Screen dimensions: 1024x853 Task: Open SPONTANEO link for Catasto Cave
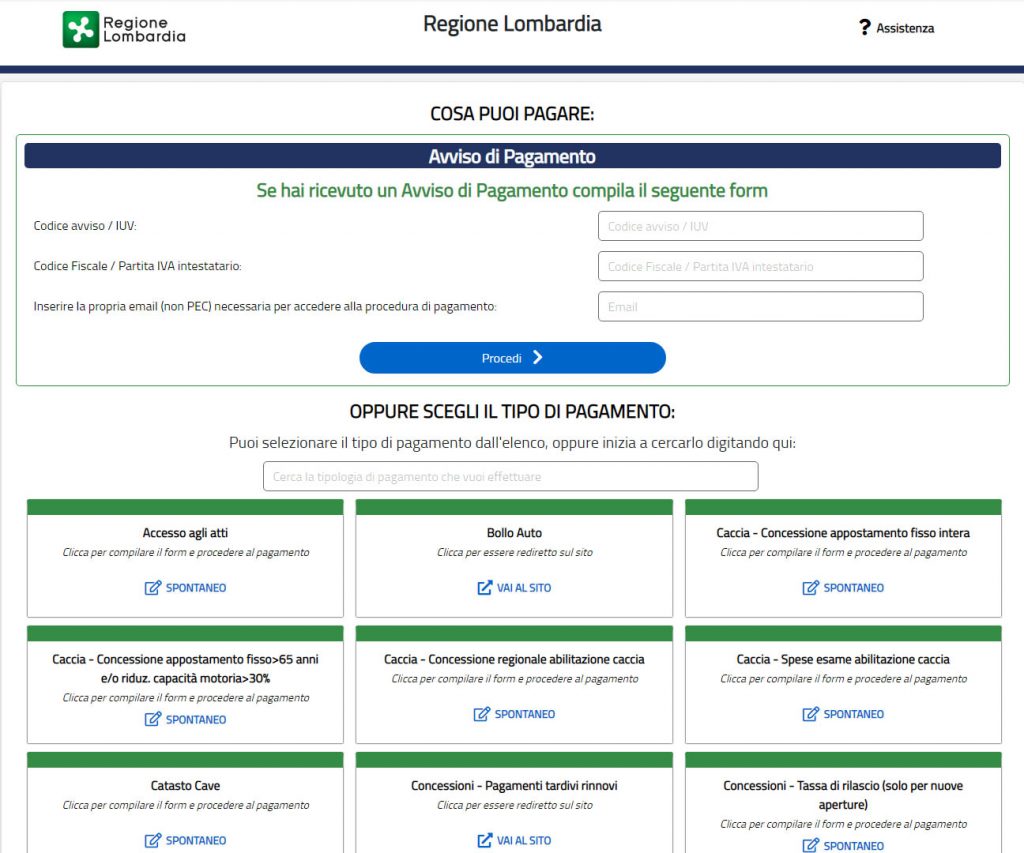(x=195, y=840)
